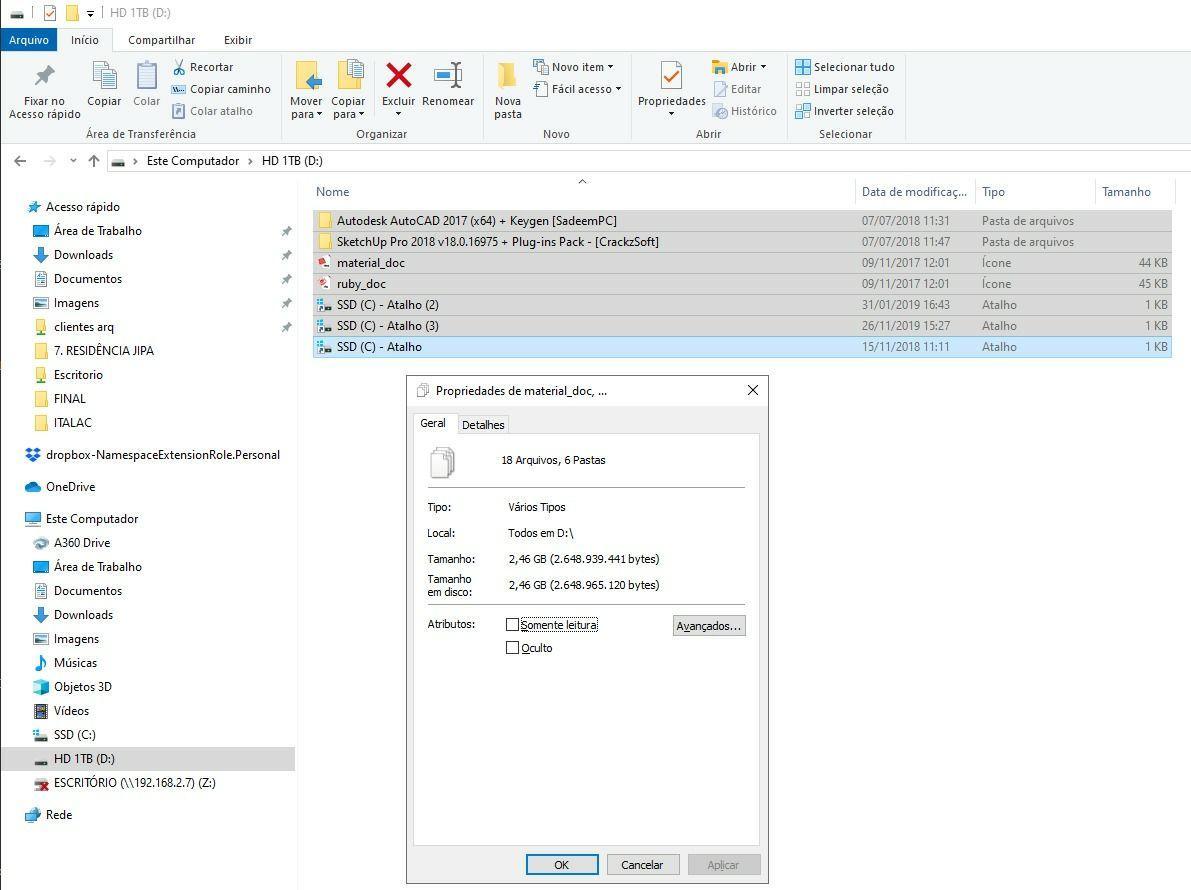Switch to the Compartilhar ribbon tab

point(161,39)
